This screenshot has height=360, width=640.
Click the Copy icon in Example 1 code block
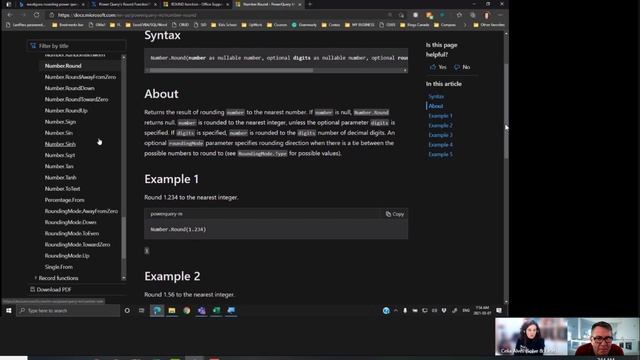[x=388, y=214]
